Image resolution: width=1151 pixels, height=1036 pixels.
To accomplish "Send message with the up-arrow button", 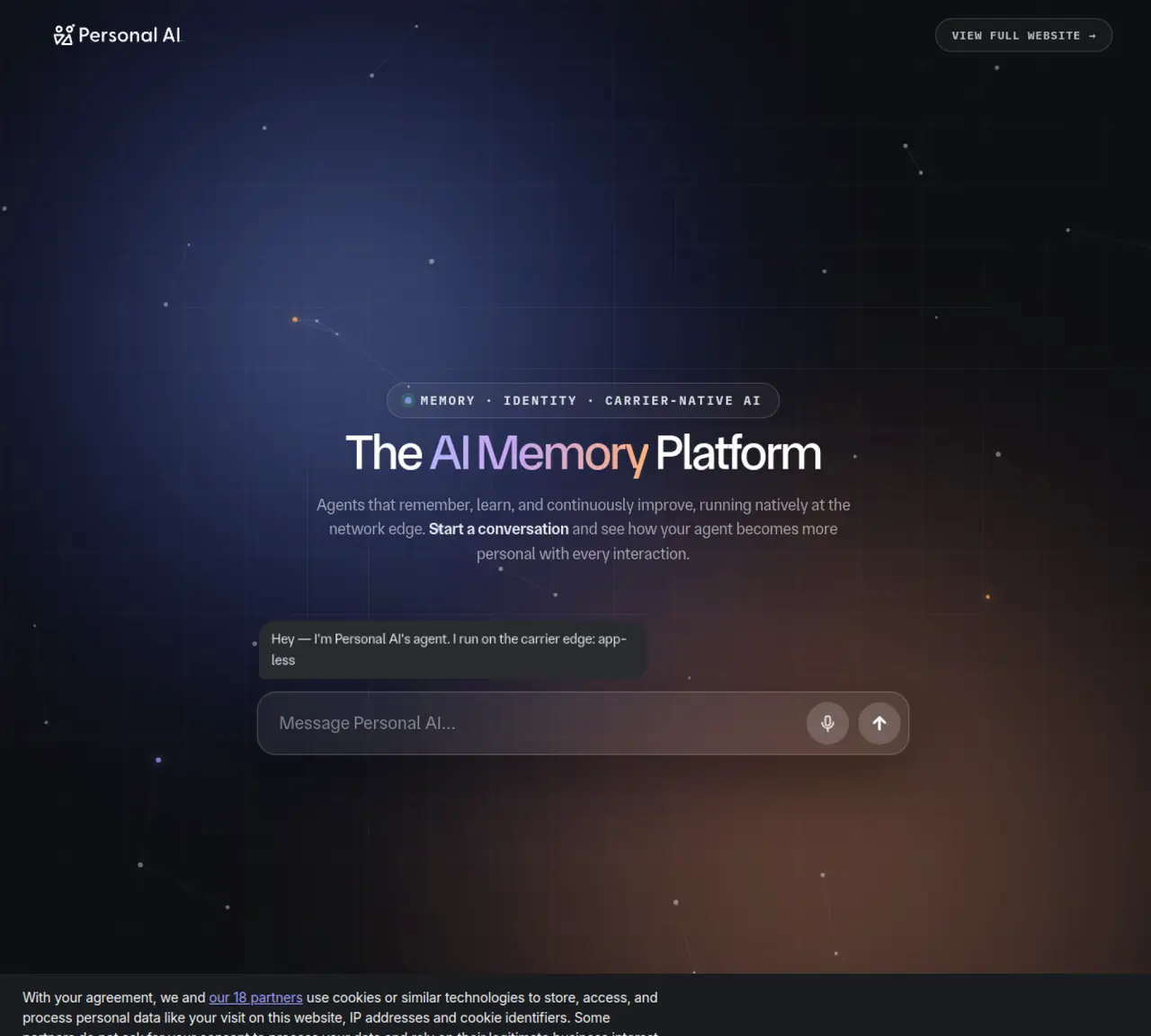I will pyautogui.click(x=879, y=723).
